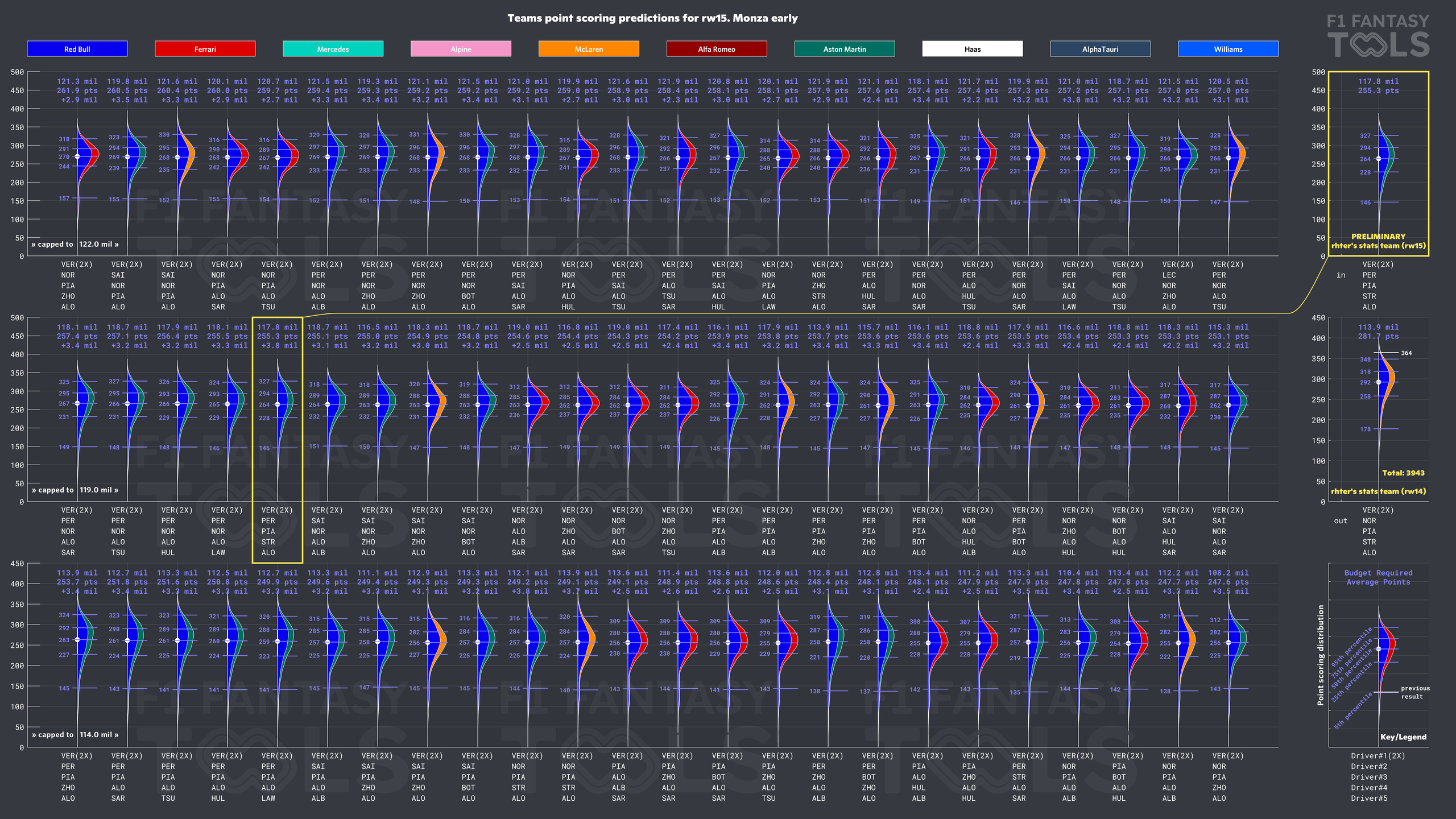Image resolution: width=1456 pixels, height=819 pixels.
Task: Click the '178' percentile value in rw14 panel
Action: [x=1365, y=429]
